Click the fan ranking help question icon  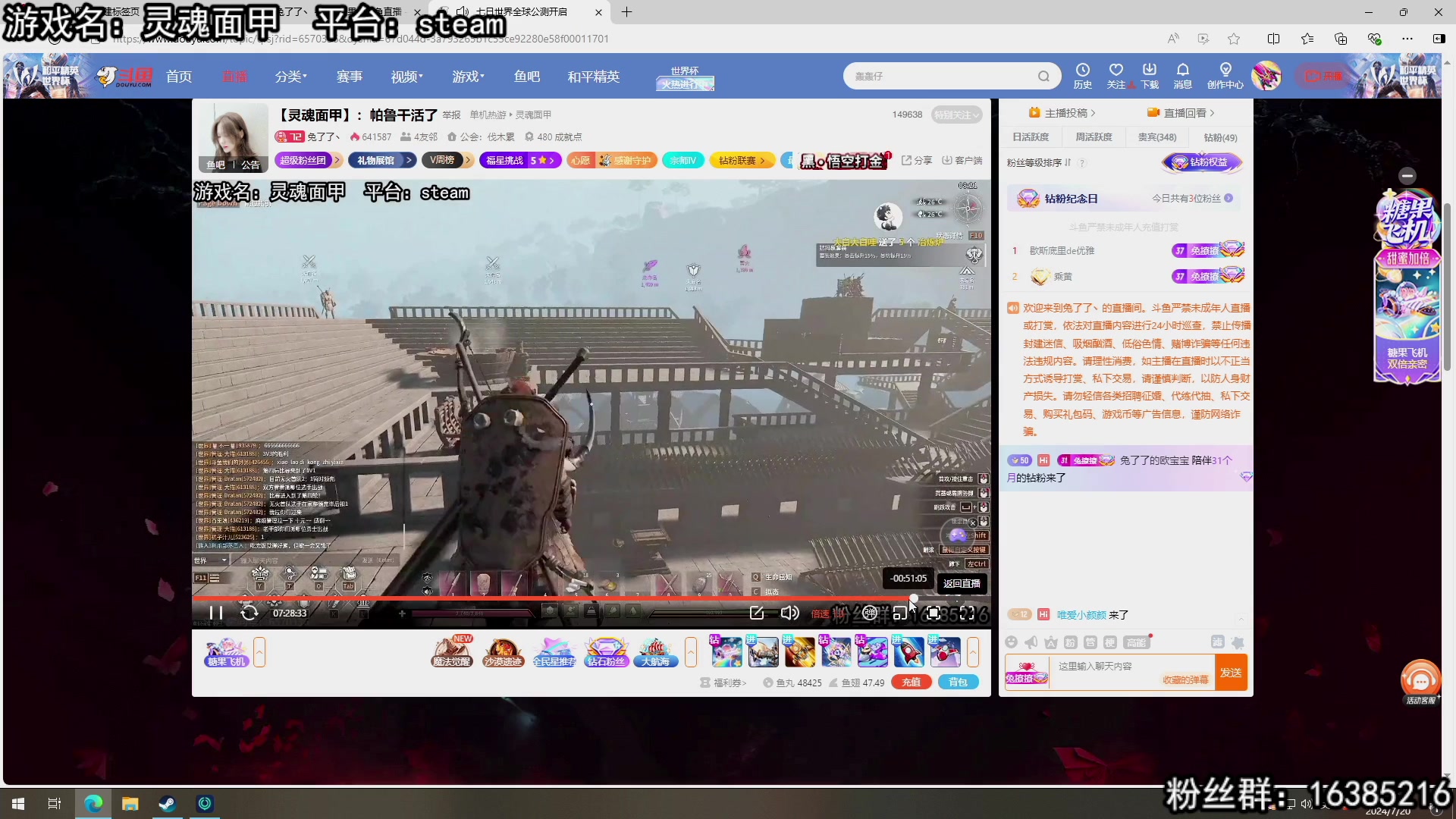pos(1082,162)
